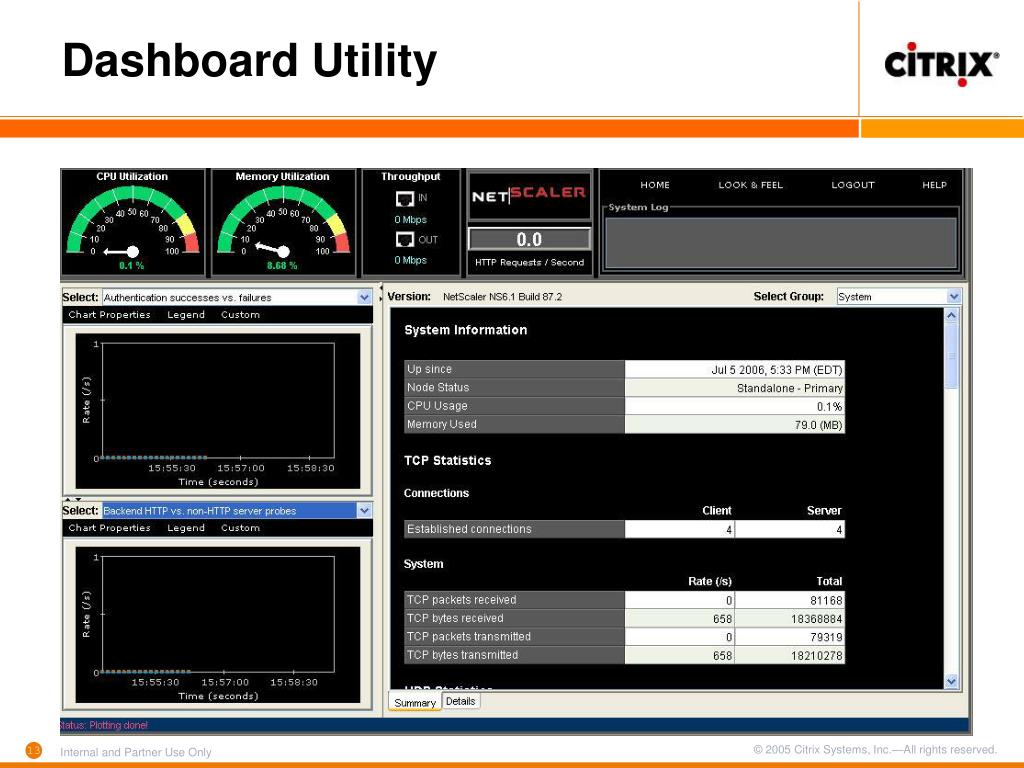Click the 'Standalone - Primary' value
1024x768 pixels.
tap(790, 388)
